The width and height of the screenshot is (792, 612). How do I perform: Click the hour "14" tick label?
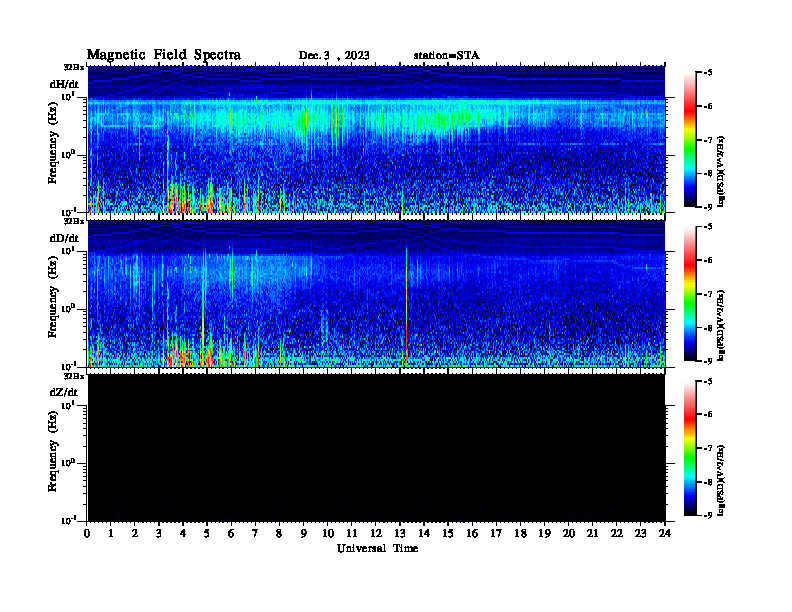tap(424, 534)
